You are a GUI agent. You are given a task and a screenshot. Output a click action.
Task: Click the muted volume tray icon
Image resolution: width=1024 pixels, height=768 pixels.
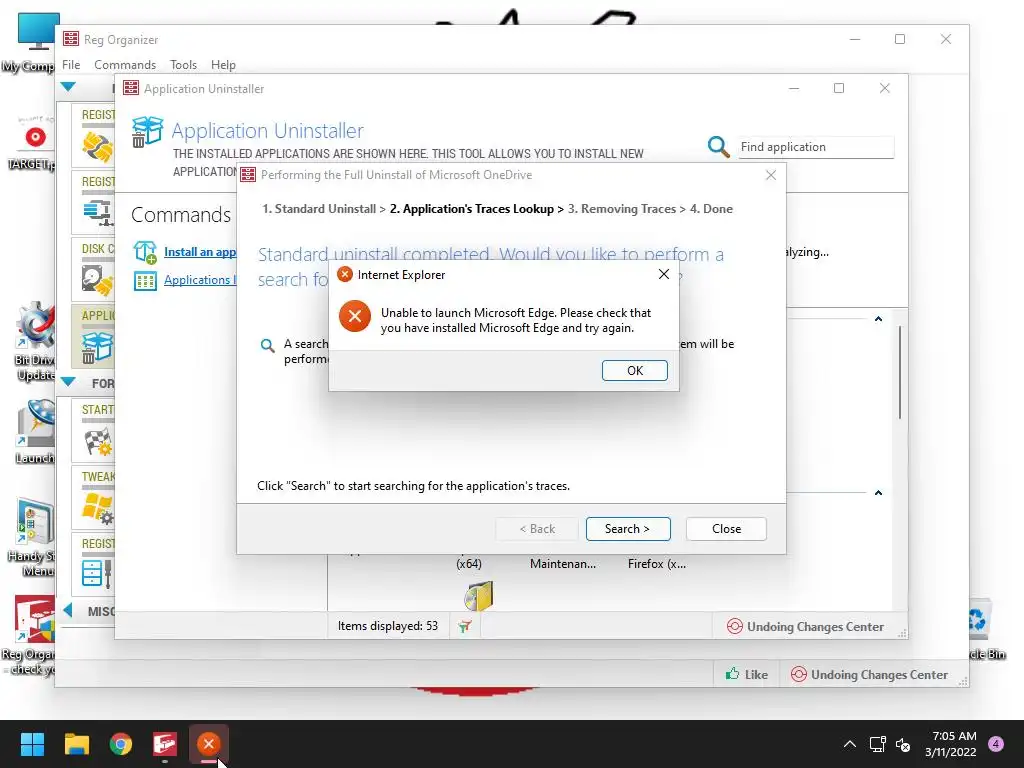tap(903, 744)
